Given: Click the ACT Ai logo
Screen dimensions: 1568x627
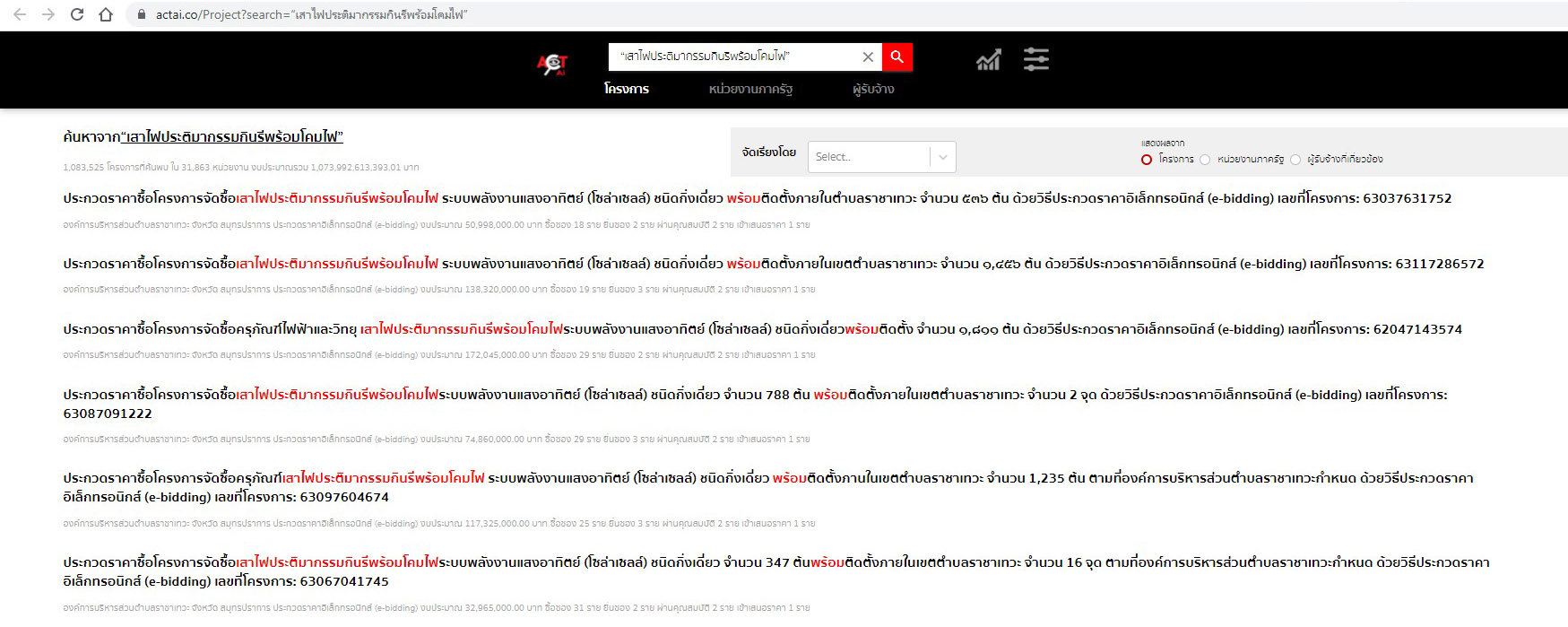Looking at the screenshot, I should pyautogui.click(x=552, y=61).
